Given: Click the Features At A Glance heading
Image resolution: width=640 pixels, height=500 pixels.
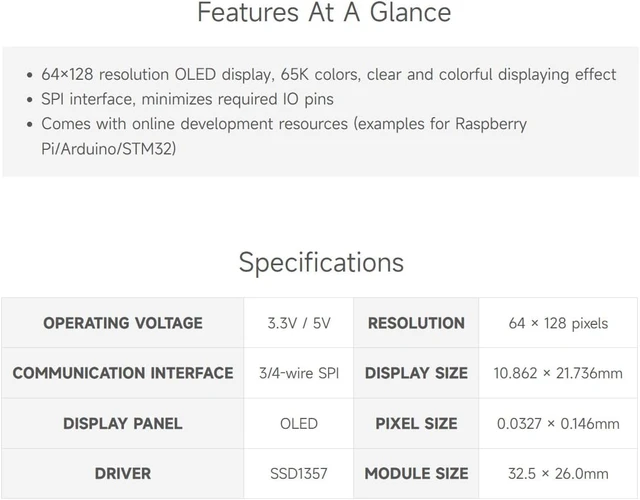Looking at the screenshot, I should click(324, 12).
